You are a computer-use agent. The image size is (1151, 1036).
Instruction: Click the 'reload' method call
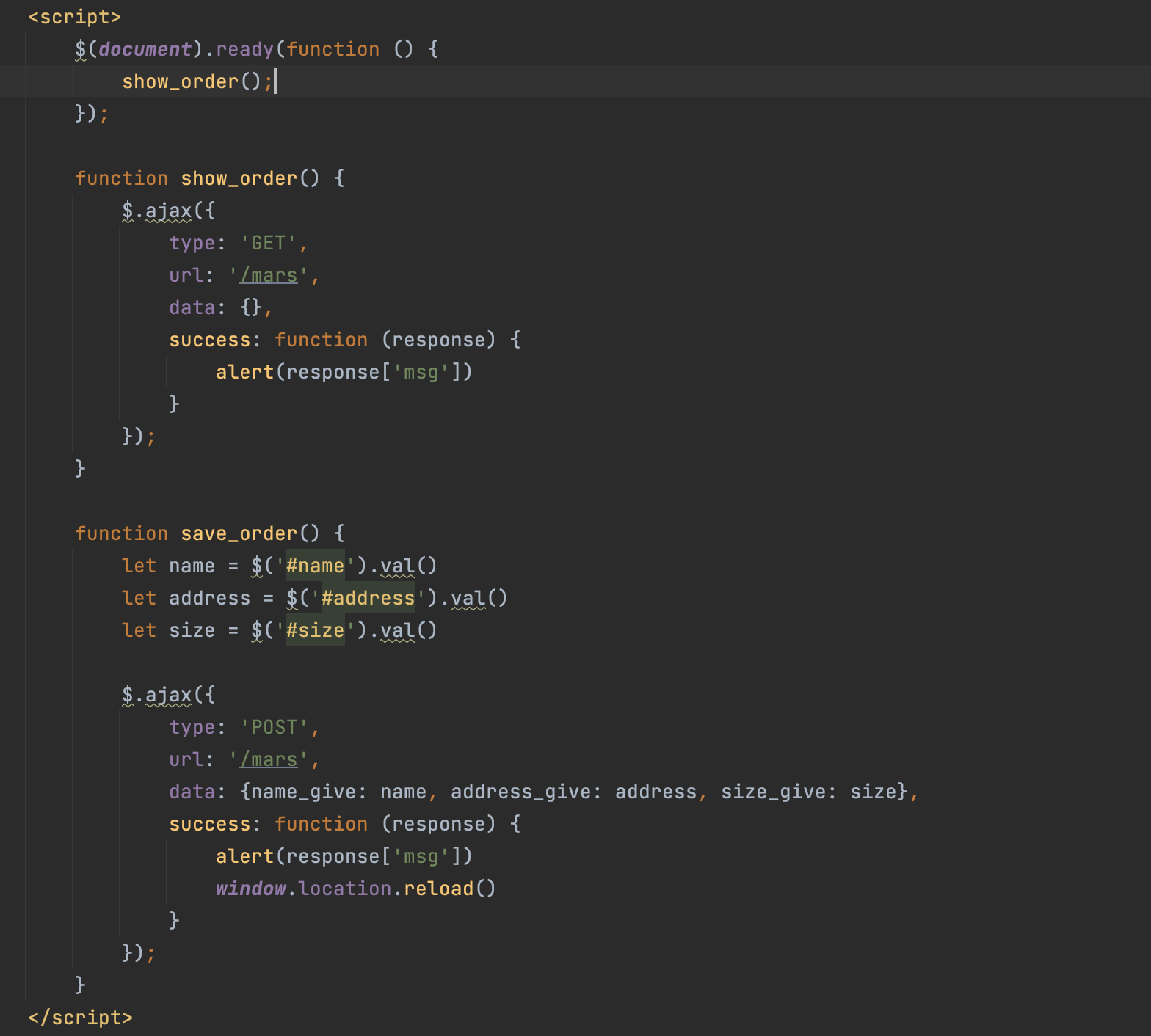coord(439,889)
